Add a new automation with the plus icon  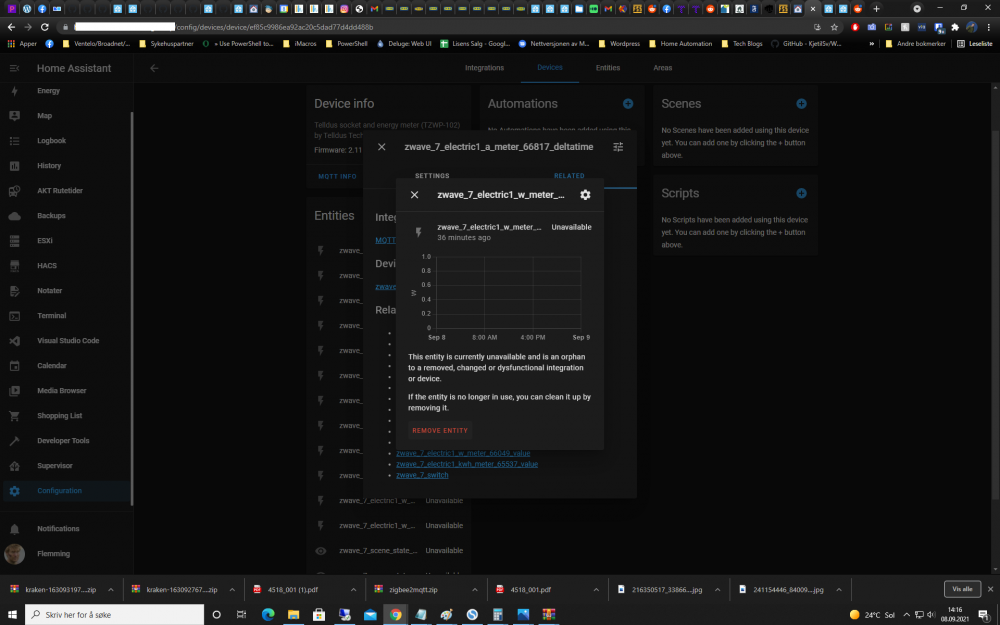click(x=628, y=104)
